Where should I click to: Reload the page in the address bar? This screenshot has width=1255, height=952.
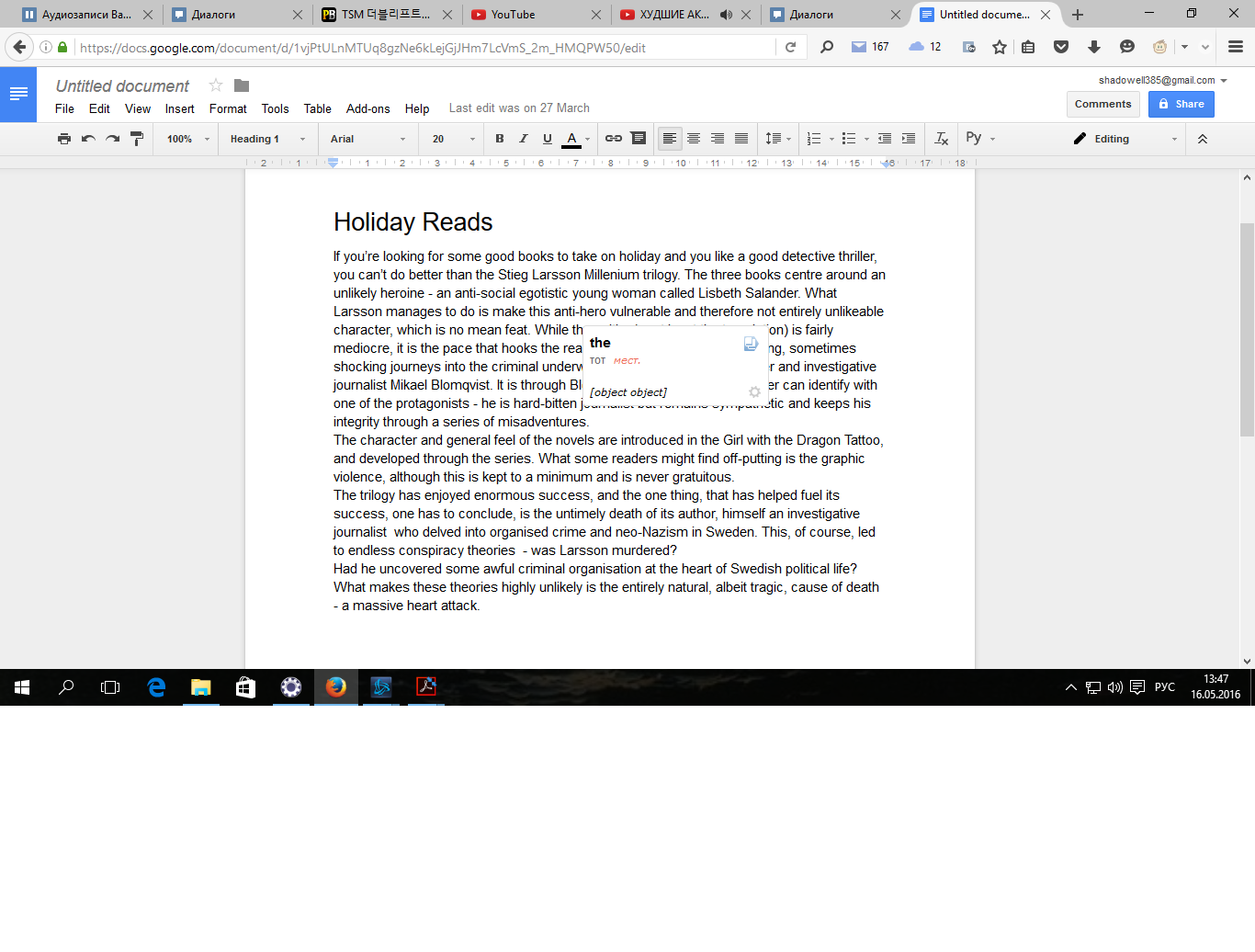[x=790, y=47]
